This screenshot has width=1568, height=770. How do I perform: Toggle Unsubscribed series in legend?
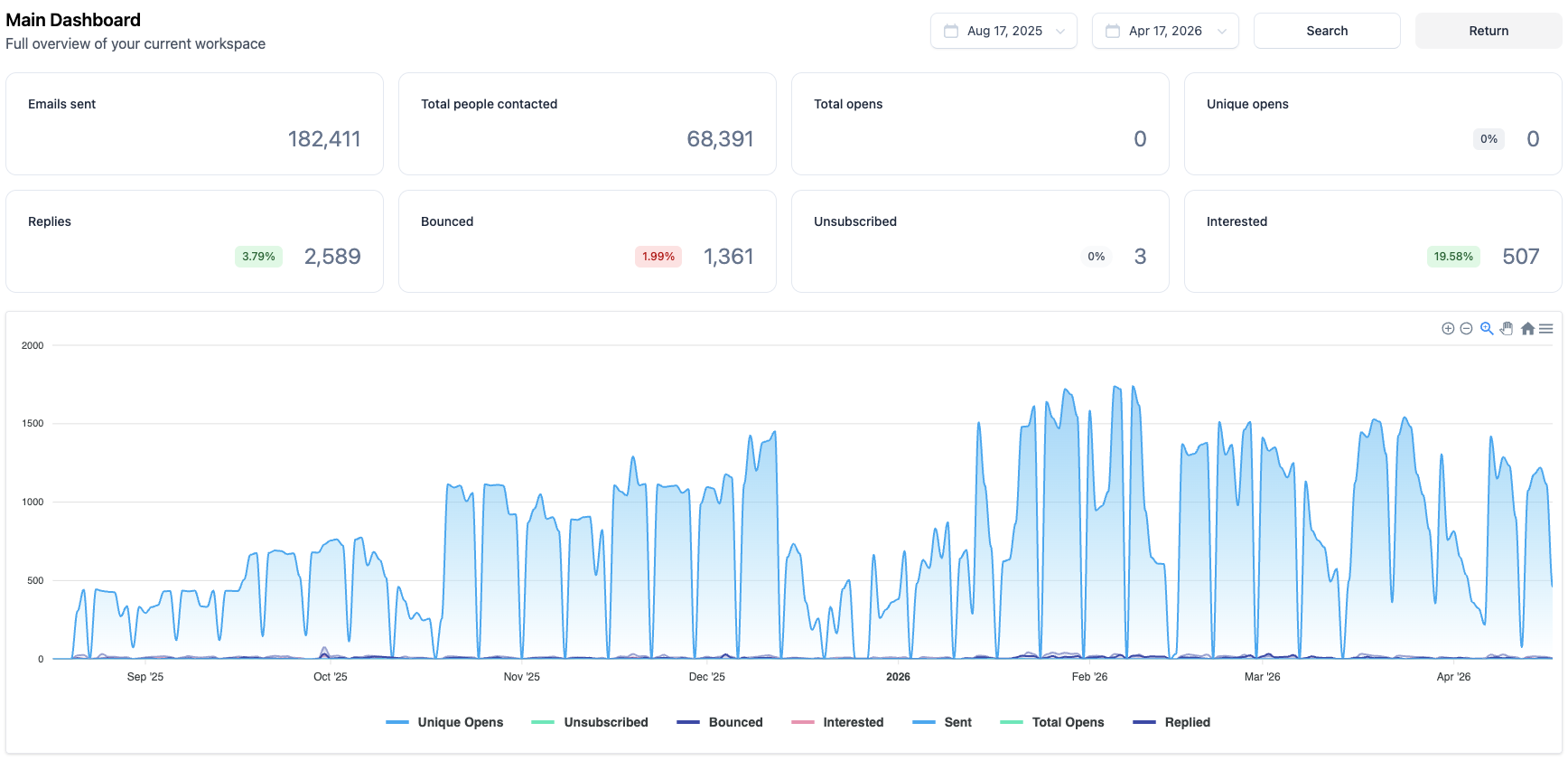589,722
